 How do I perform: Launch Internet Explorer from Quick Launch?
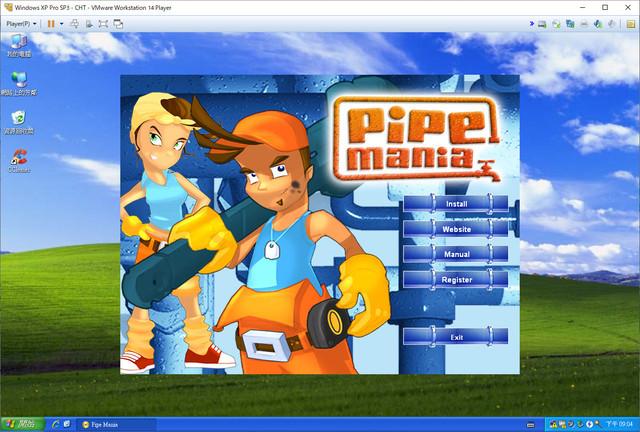(56, 425)
